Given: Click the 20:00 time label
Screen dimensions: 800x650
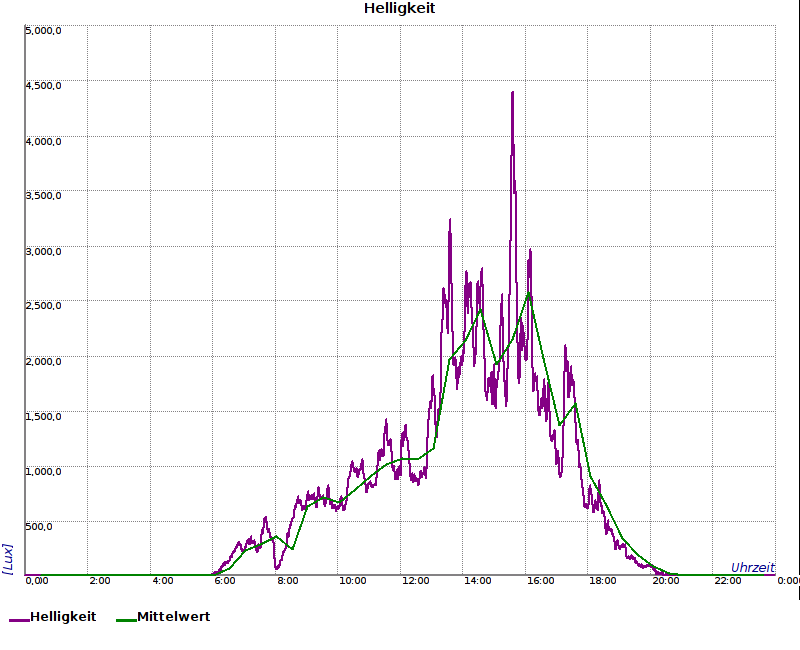Looking at the screenshot, I should (x=665, y=581).
